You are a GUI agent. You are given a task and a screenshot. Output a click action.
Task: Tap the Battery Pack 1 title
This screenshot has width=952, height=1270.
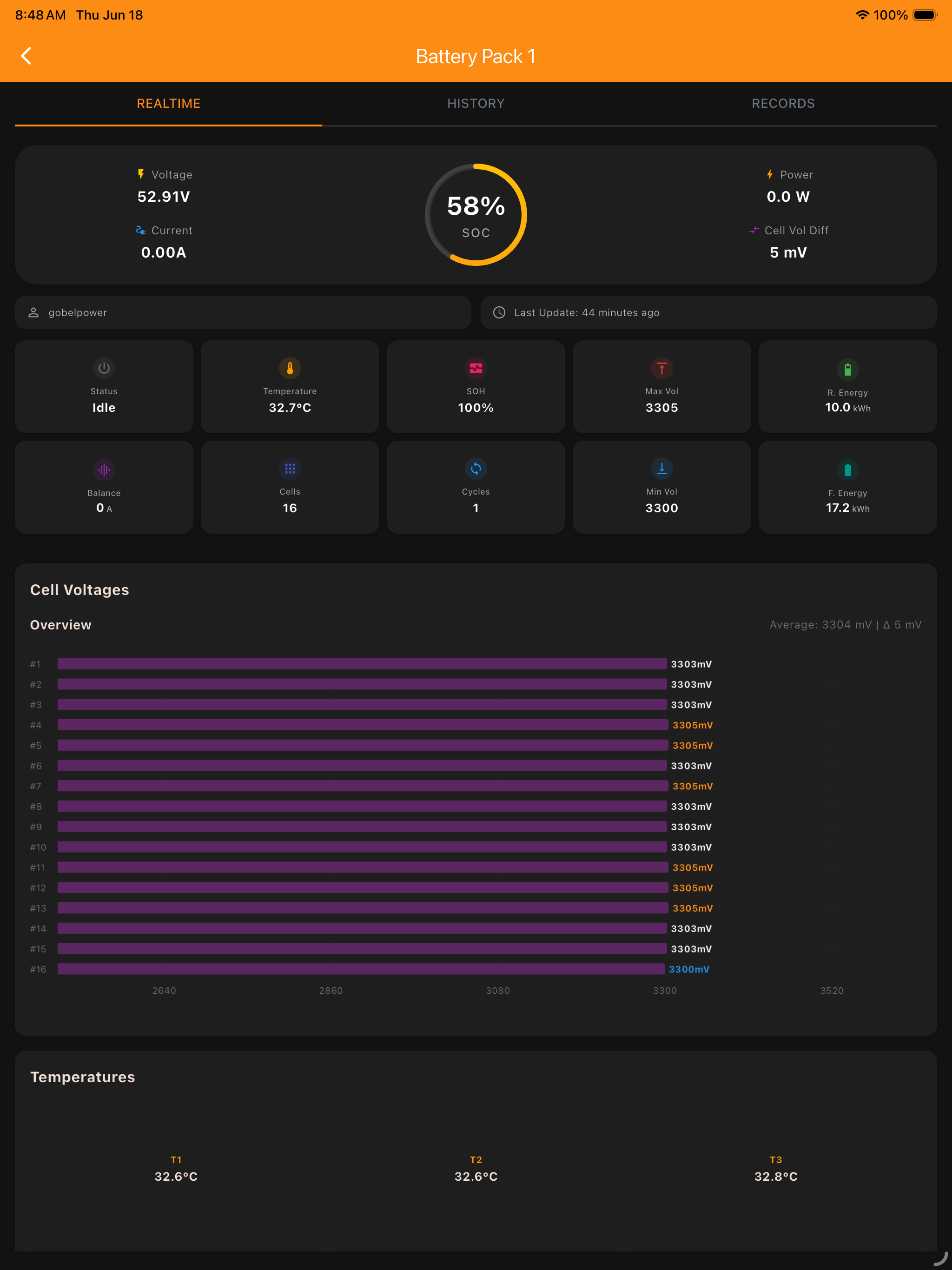click(x=476, y=56)
